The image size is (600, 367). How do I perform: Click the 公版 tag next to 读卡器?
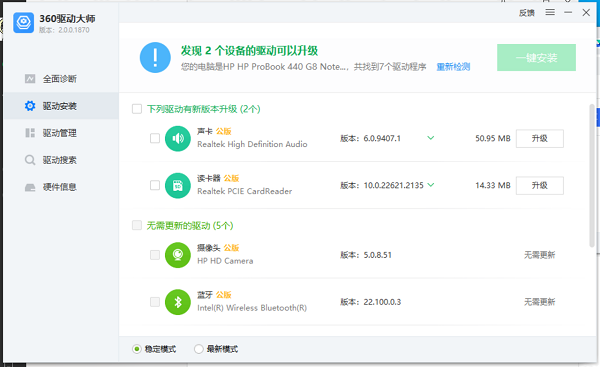coord(232,179)
